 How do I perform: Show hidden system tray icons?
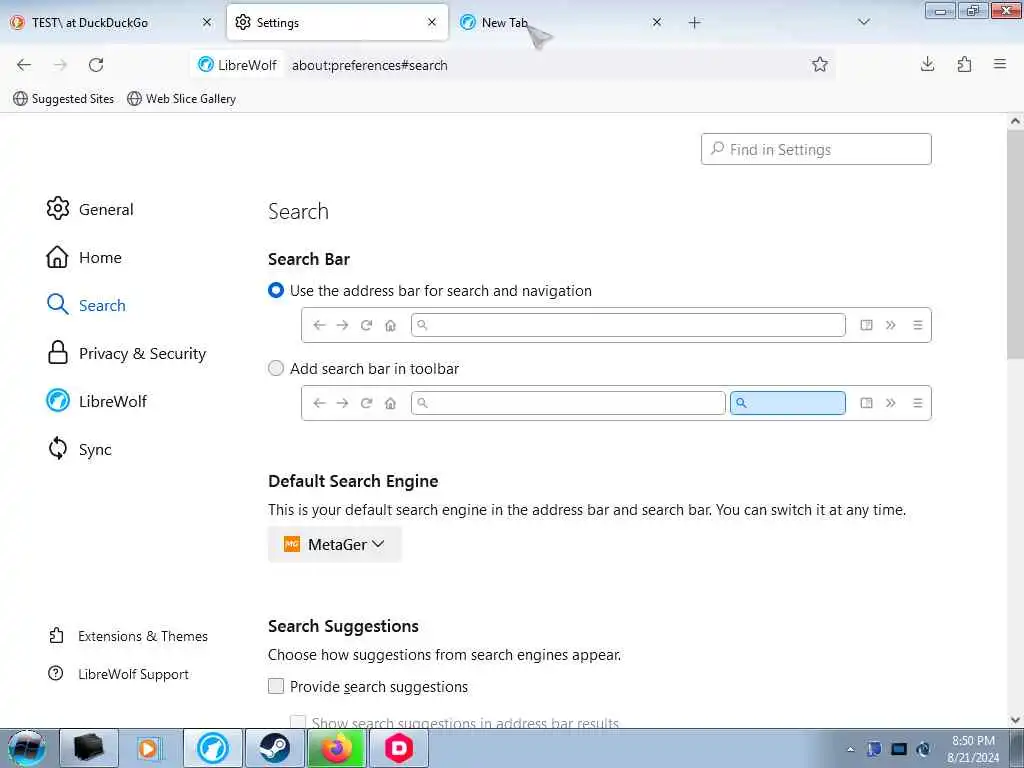pos(850,749)
